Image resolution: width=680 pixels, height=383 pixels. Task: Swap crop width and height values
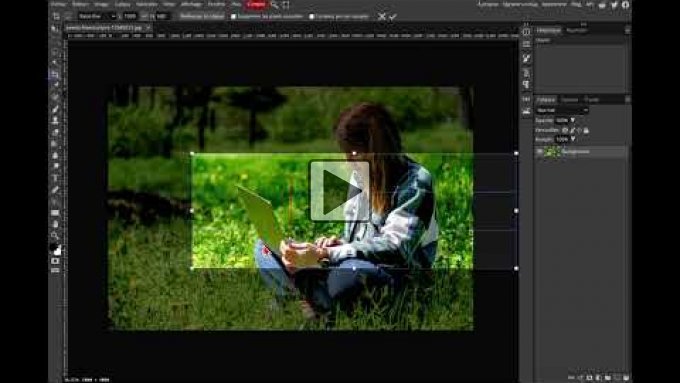[x=145, y=16]
